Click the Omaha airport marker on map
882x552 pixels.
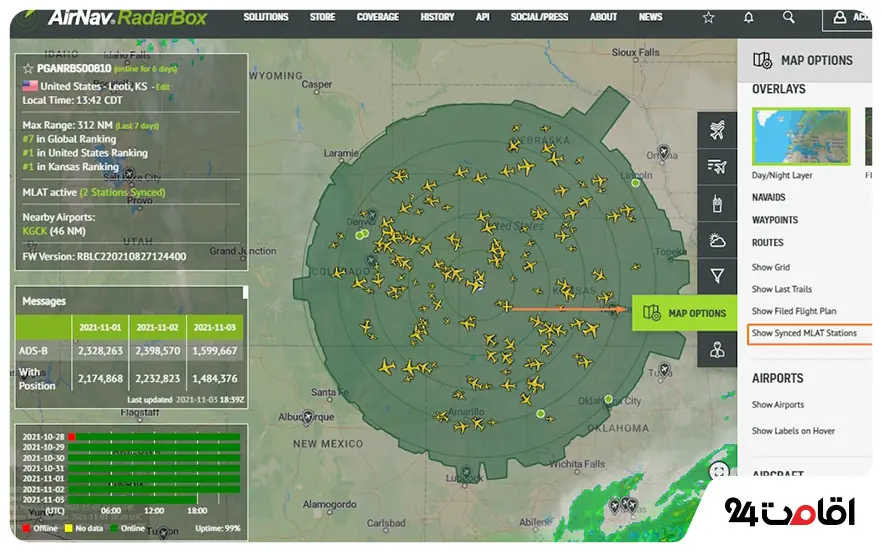coord(664,151)
